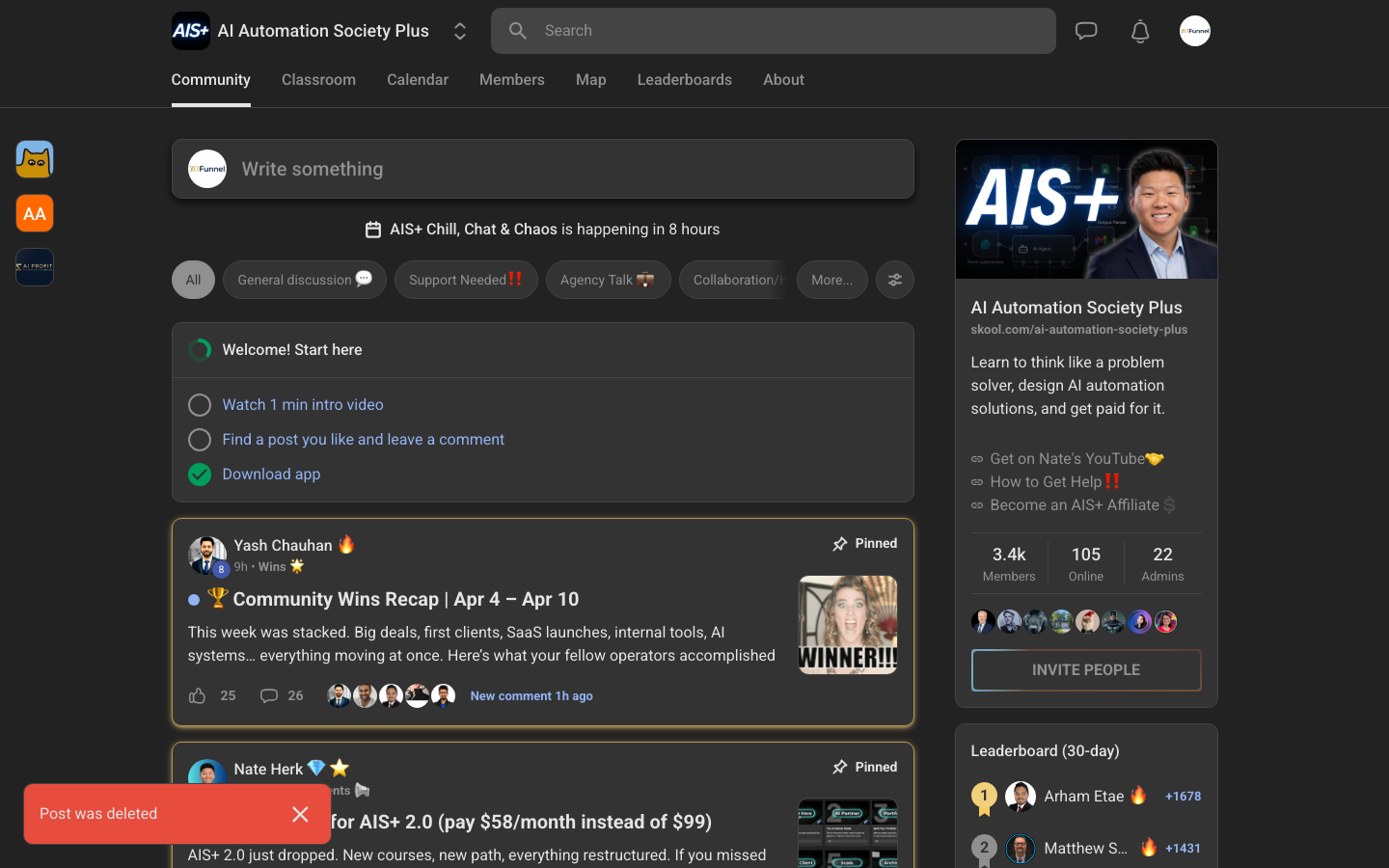Open Get on Nate's YouTube link
Screen dimensions: 1389x868
(x=1068, y=459)
